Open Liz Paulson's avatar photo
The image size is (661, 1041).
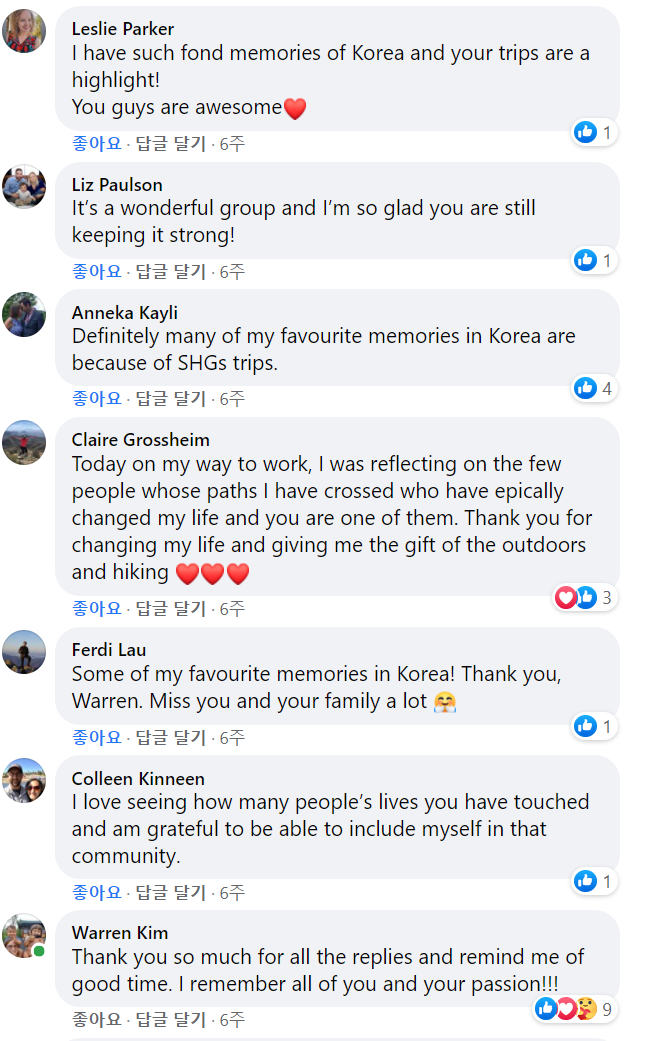(x=25, y=186)
